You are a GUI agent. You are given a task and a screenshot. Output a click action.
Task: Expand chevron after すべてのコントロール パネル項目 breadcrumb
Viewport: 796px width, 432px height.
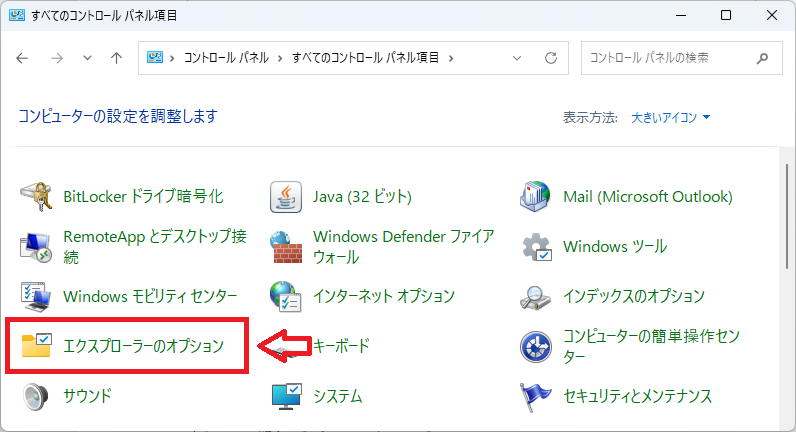451,58
